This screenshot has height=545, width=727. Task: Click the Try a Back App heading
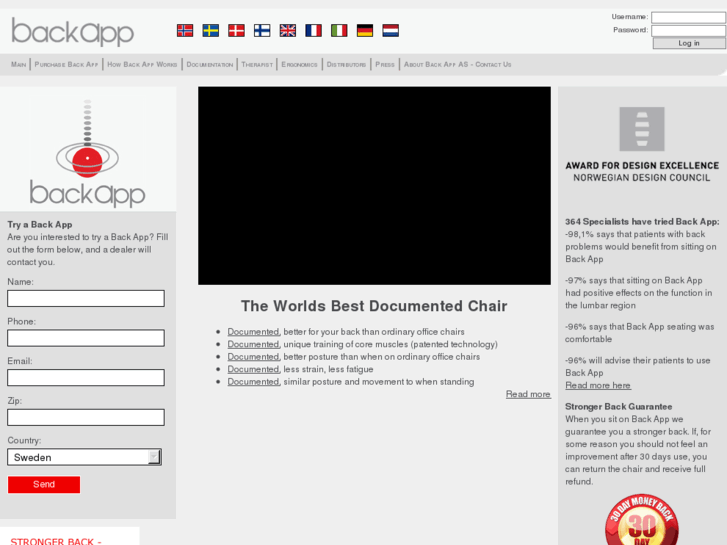click(x=40, y=224)
